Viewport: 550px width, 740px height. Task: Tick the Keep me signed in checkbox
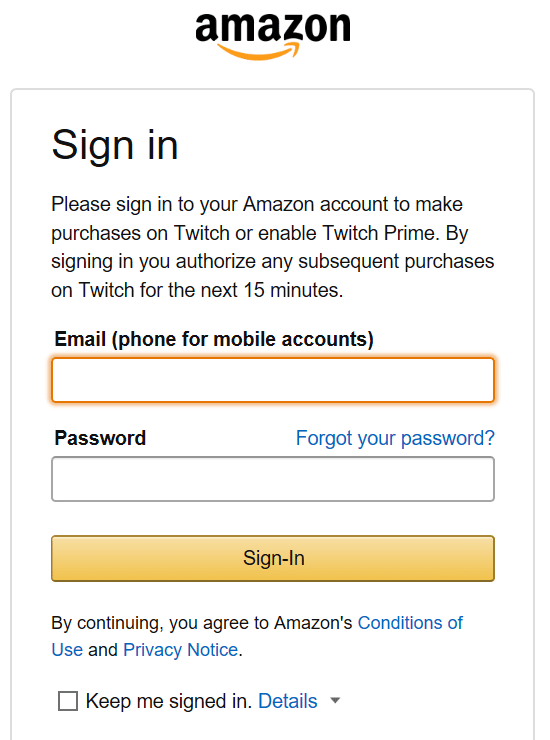pos(68,701)
